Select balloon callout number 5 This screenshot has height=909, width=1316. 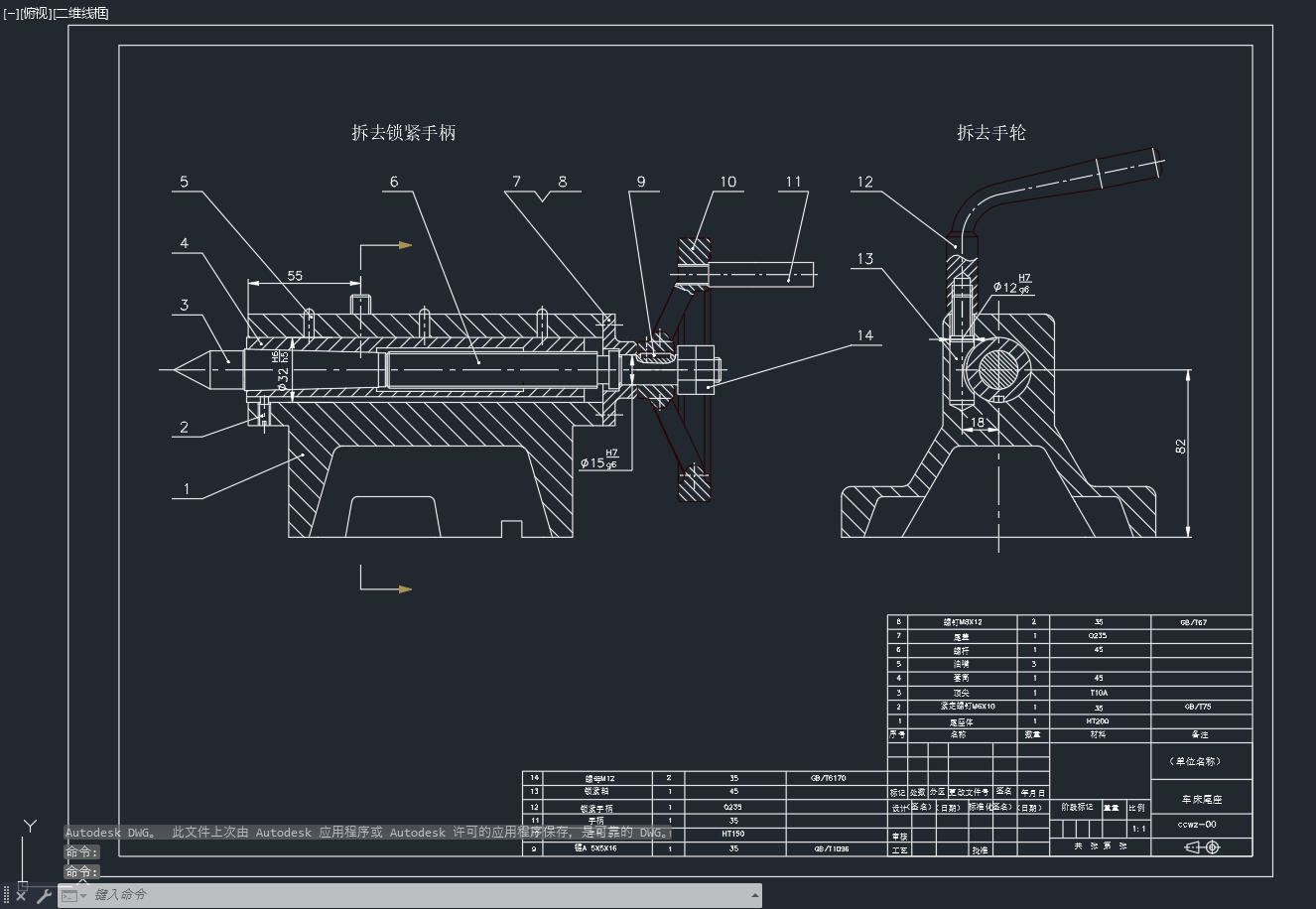185,182
